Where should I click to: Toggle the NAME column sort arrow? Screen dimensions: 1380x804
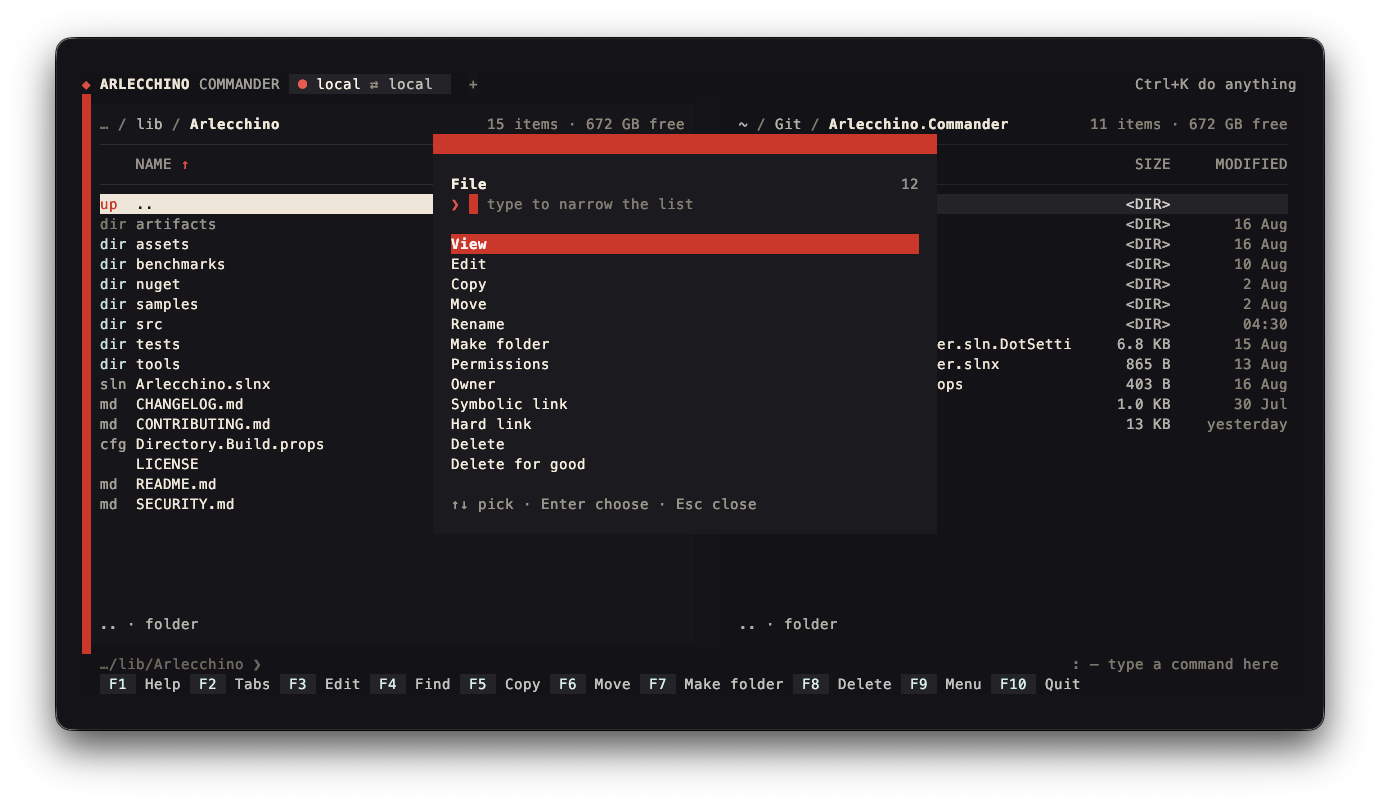185,164
